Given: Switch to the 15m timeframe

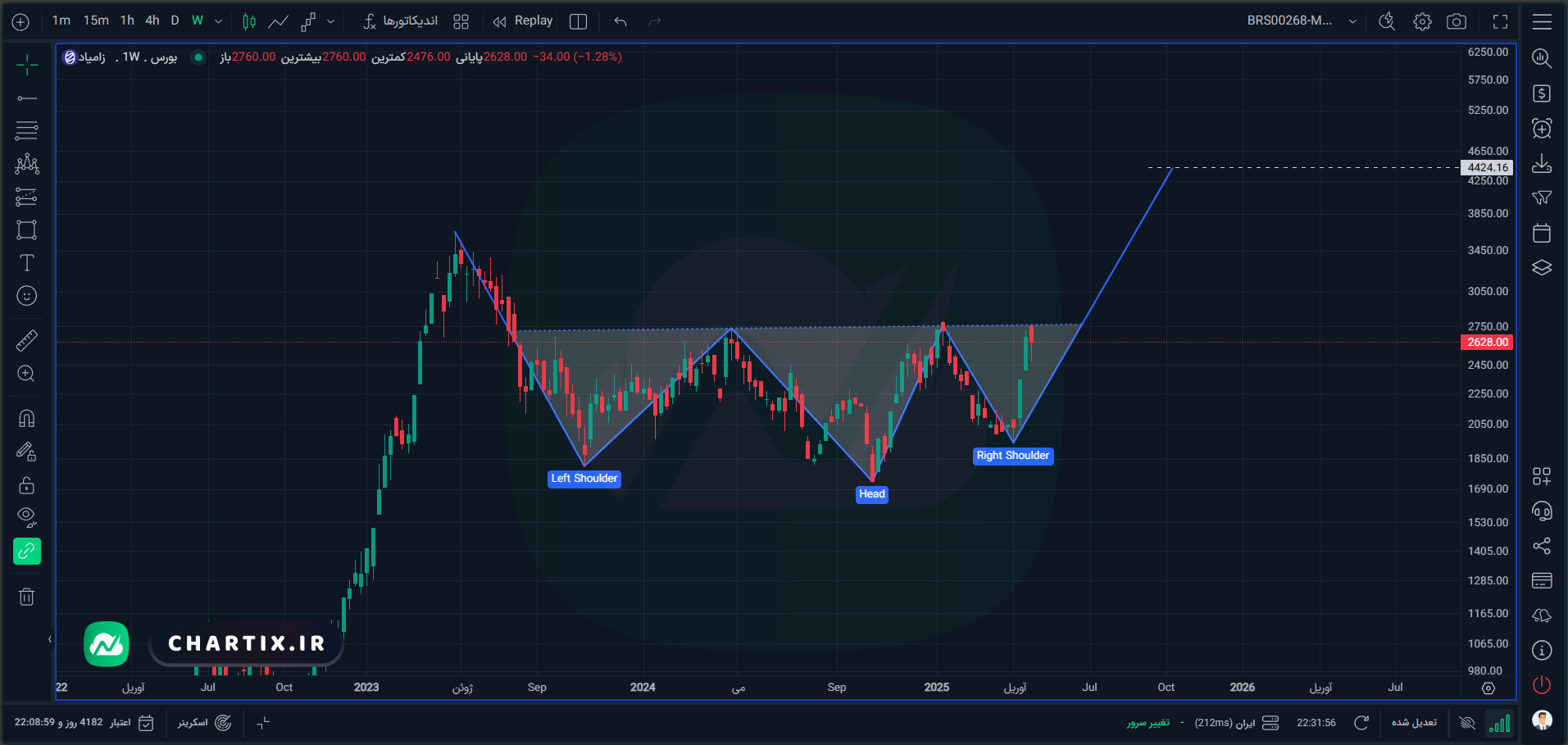Looking at the screenshot, I should pyautogui.click(x=96, y=20).
